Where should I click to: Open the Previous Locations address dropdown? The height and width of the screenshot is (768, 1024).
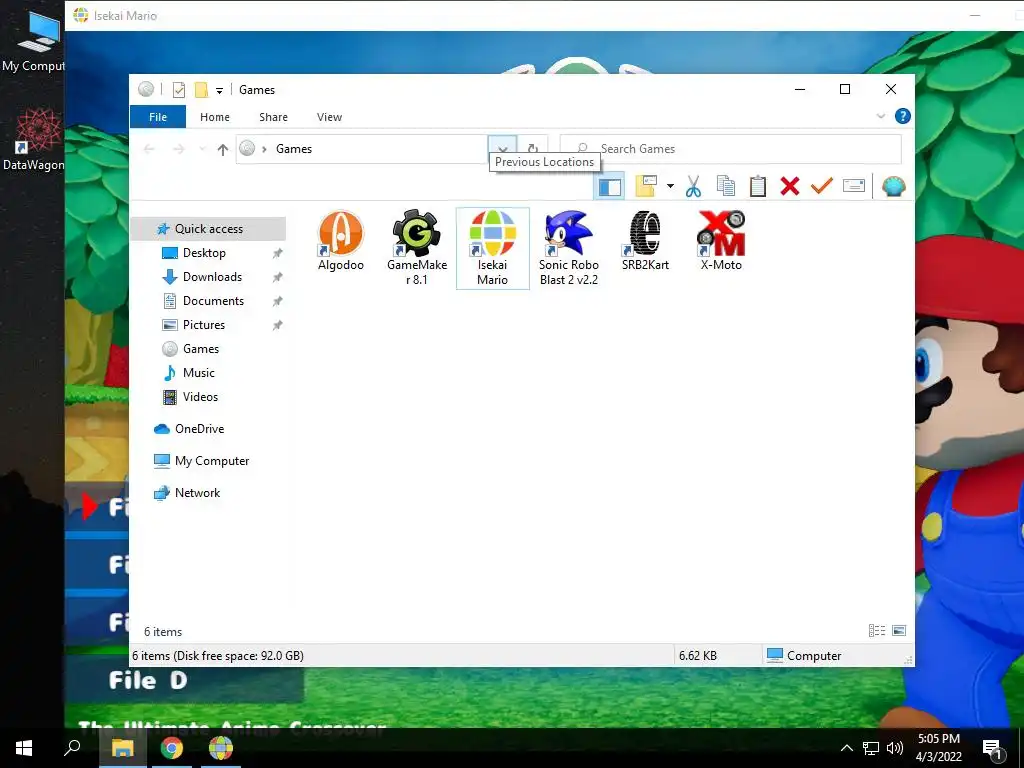point(502,149)
